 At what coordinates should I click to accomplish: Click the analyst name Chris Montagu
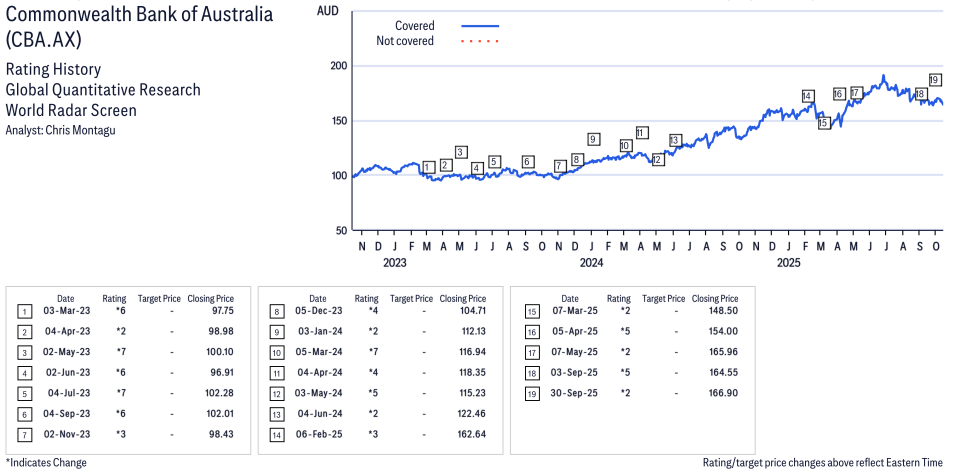coord(86,131)
